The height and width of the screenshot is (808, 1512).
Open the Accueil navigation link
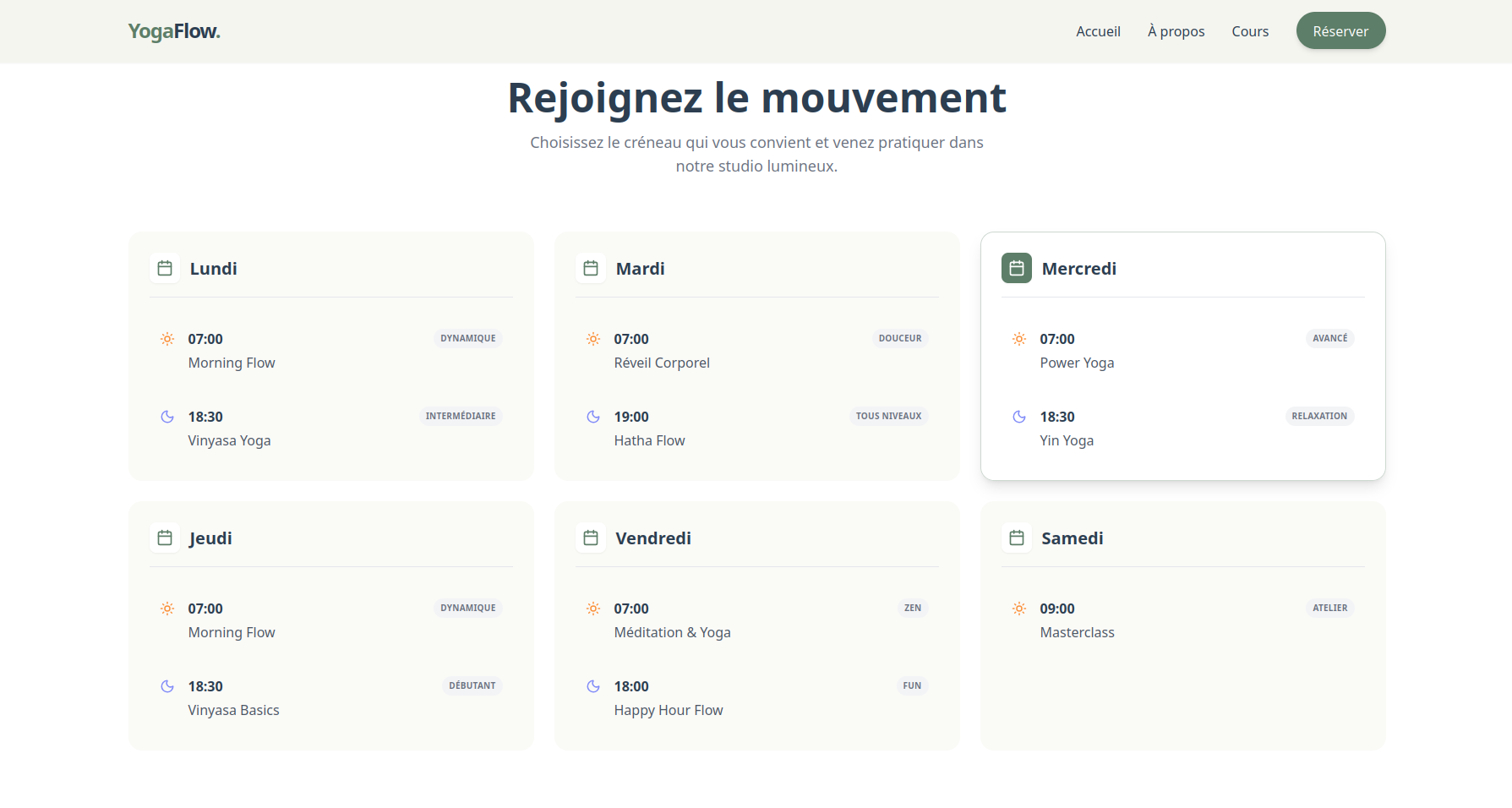1098,31
